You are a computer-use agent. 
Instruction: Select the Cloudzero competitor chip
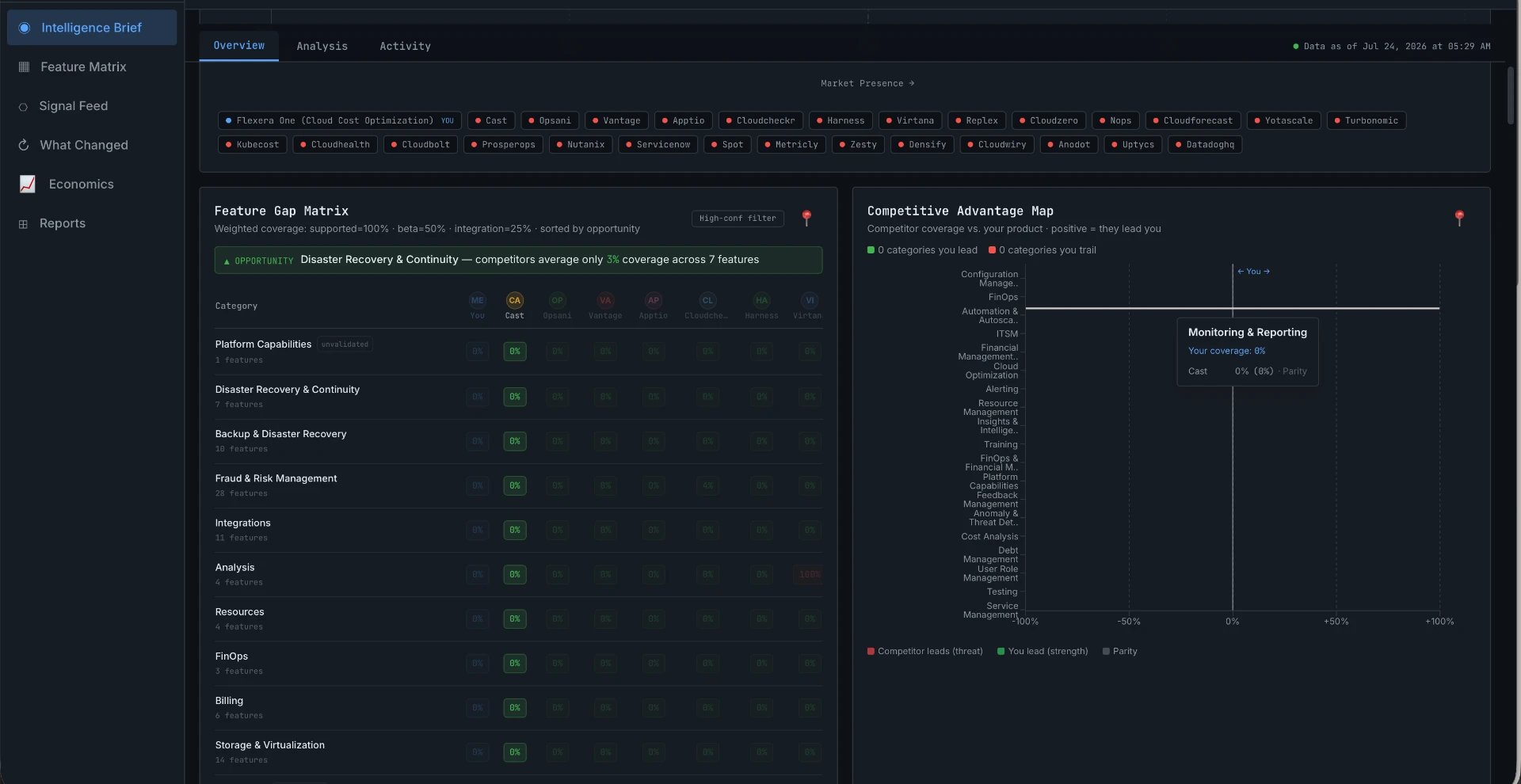(x=1049, y=120)
